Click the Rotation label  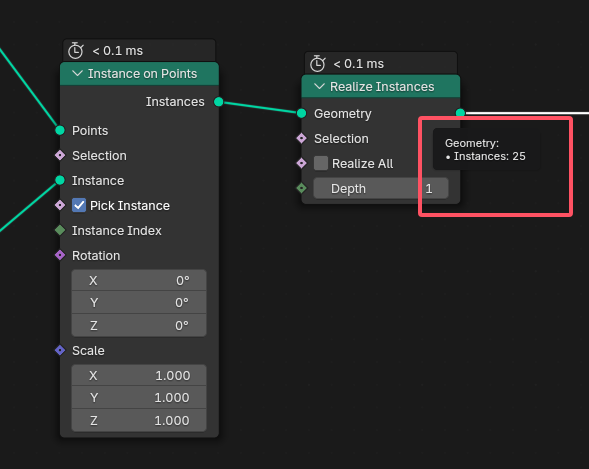point(96,256)
